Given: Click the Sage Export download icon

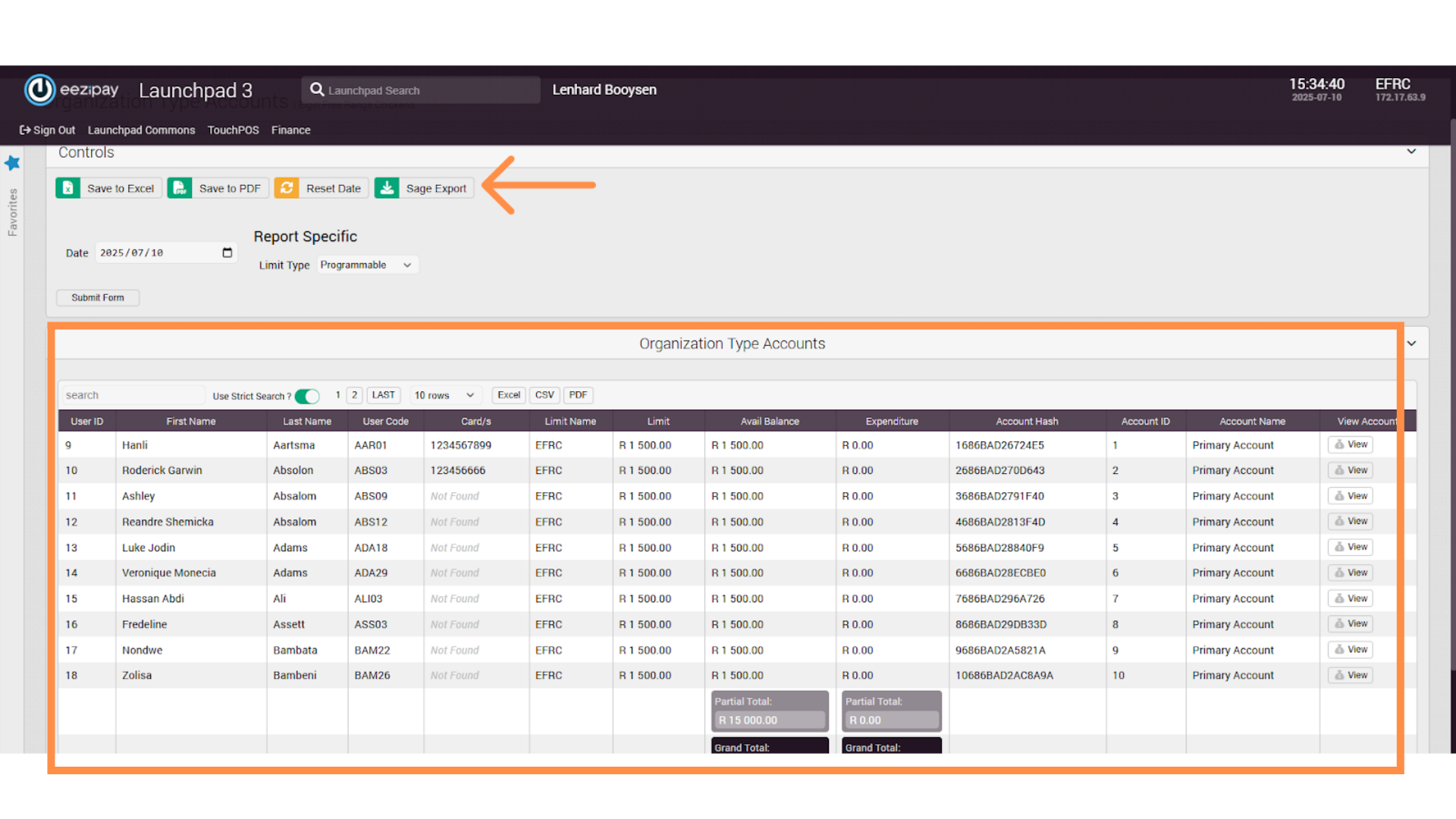Looking at the screenshot, I should [387, 188].
